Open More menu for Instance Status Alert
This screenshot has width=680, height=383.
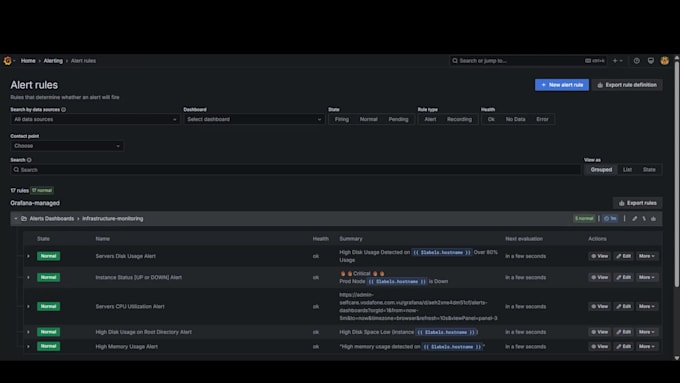tap(647, 277)
